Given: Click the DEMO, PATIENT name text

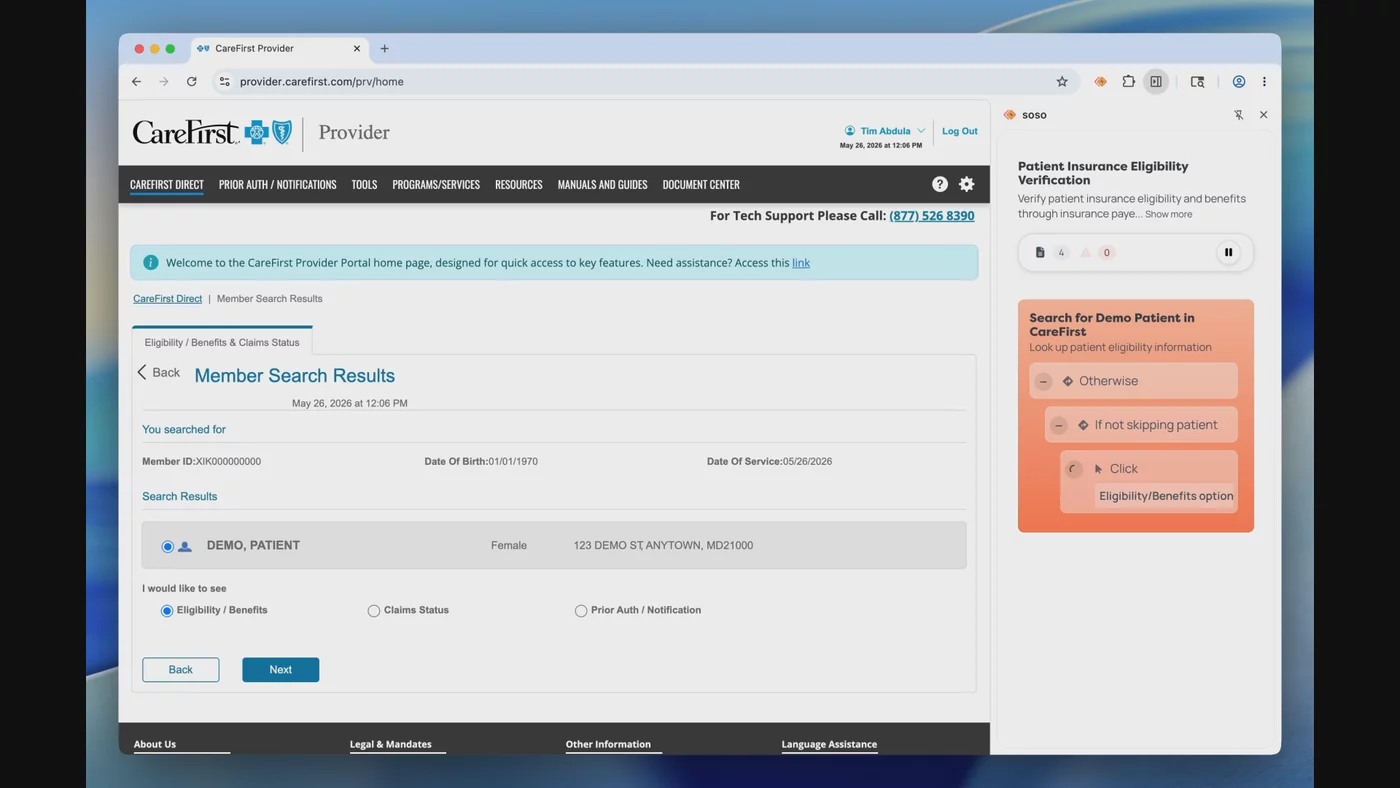Looking at the screenshot, I should tap(253, 546).
